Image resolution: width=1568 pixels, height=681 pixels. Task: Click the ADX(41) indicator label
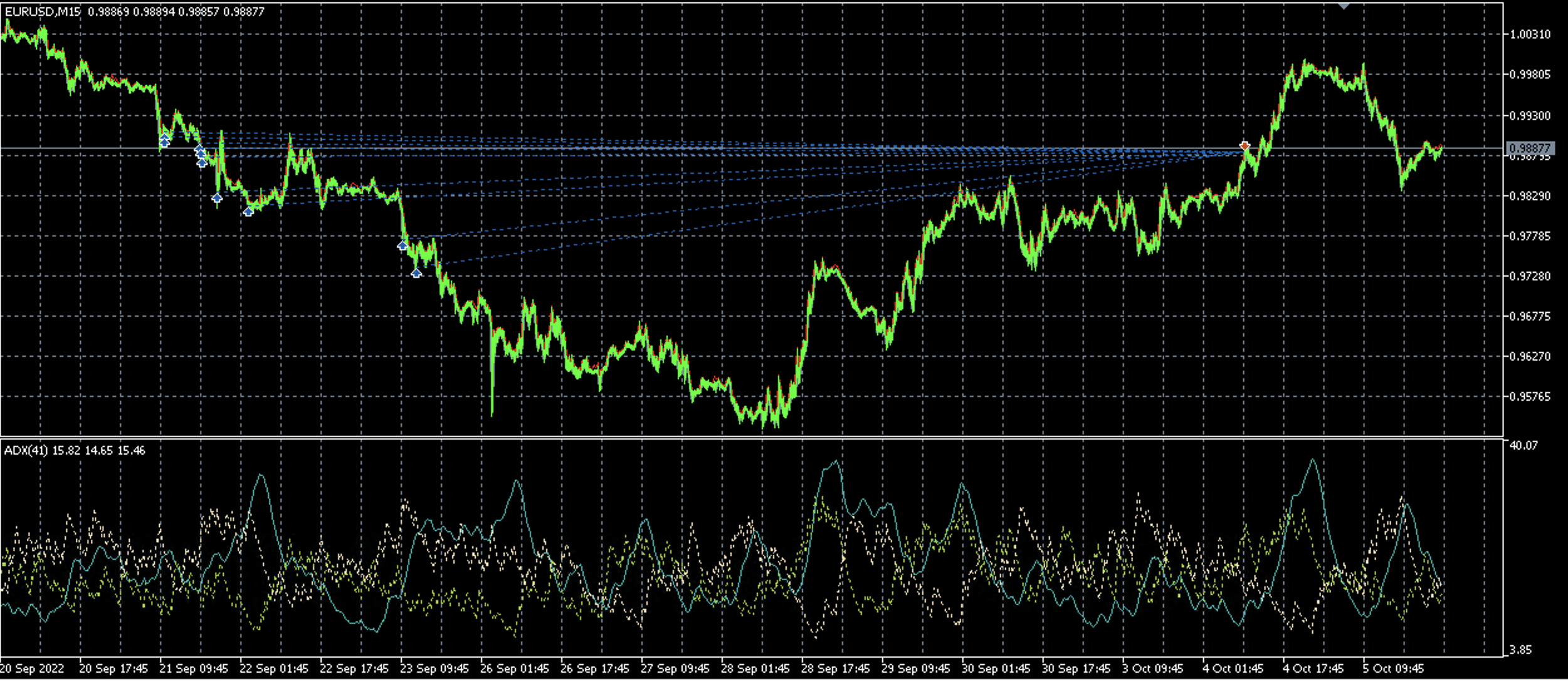point(26,450)
